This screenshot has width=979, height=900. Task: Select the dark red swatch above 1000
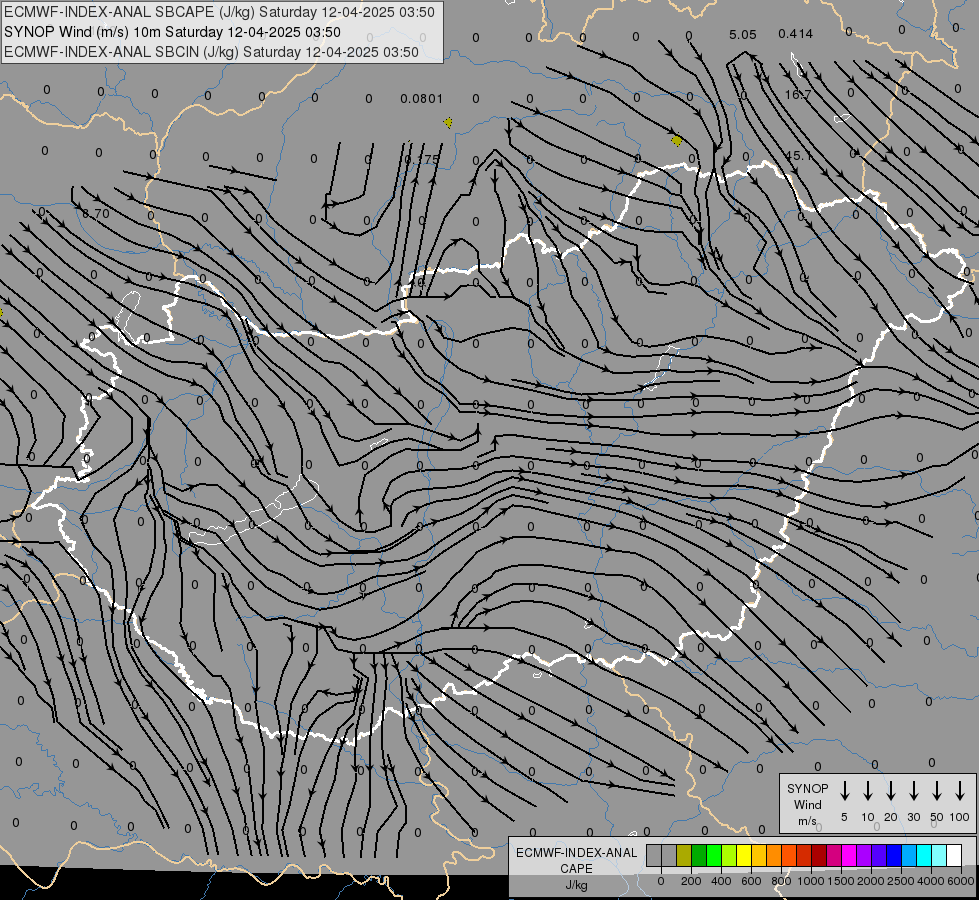point(819,855)
